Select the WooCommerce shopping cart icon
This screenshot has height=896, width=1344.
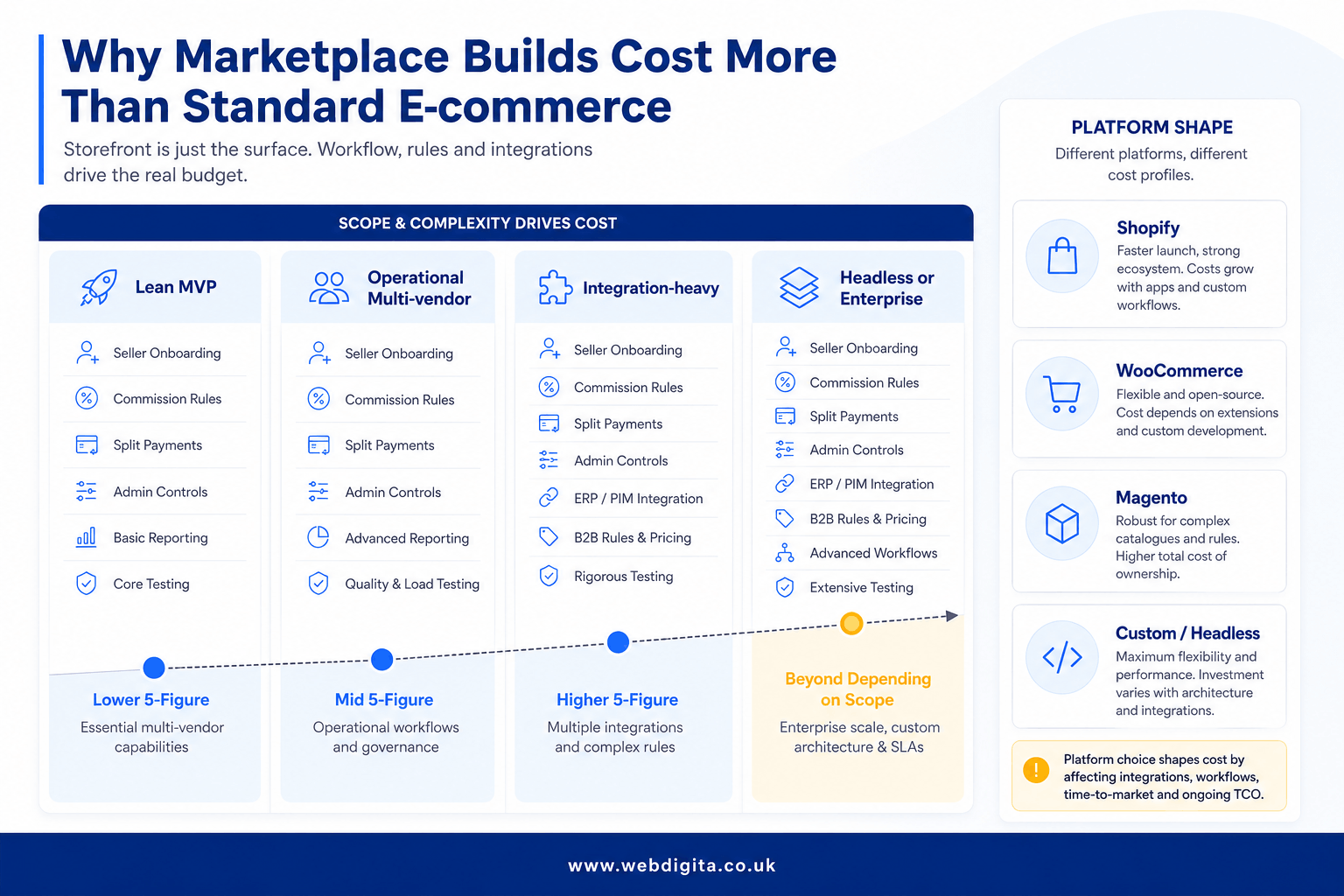pyautogui.click(x=1062, y=394)
